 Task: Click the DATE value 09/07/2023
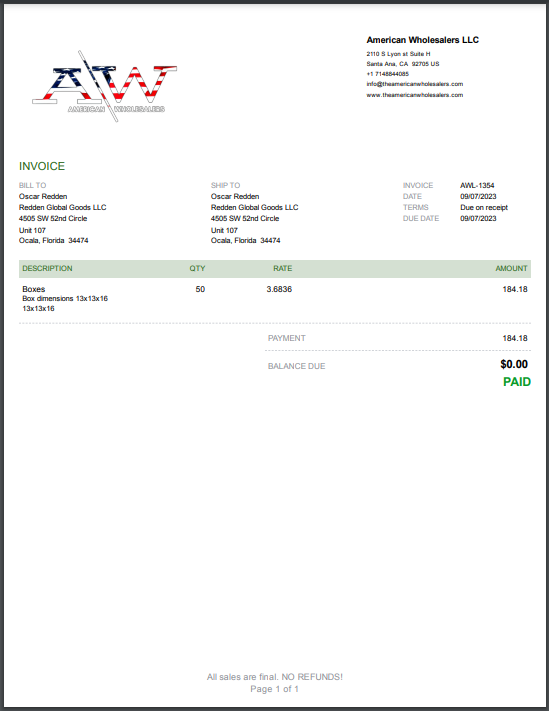coord(478,196)
